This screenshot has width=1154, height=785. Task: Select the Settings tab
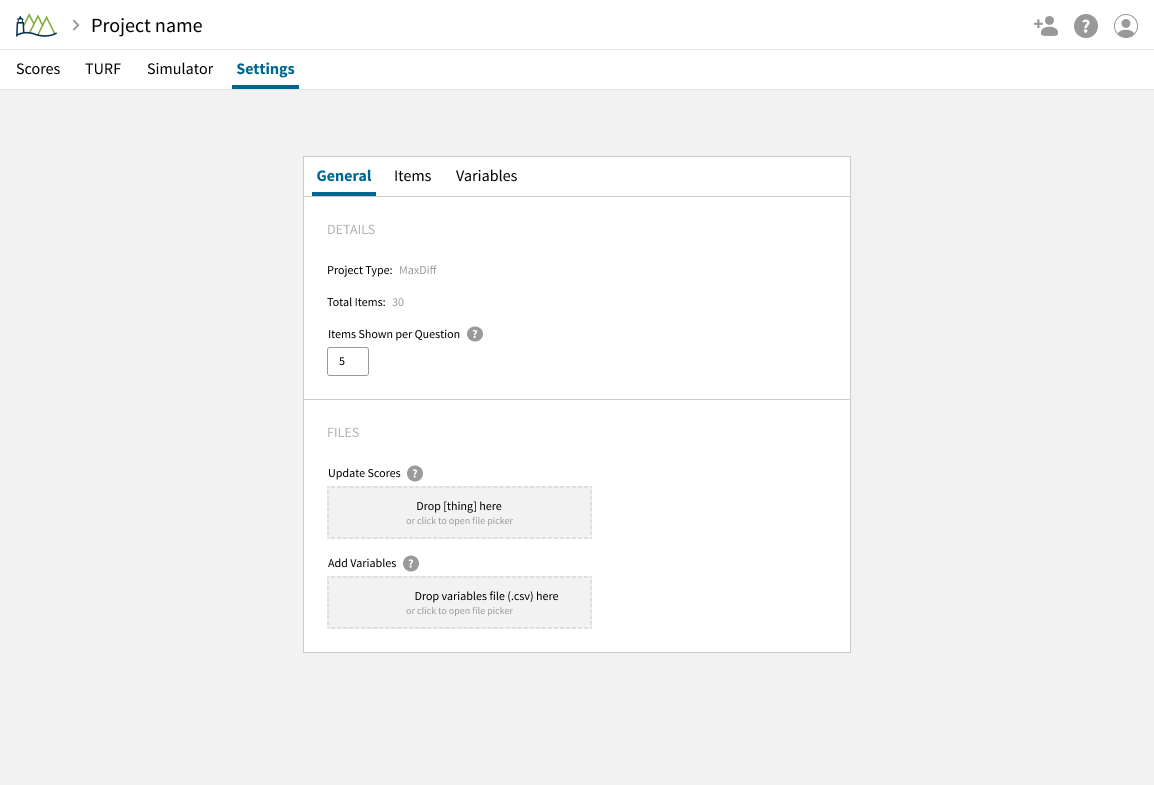tap(265, 69)
